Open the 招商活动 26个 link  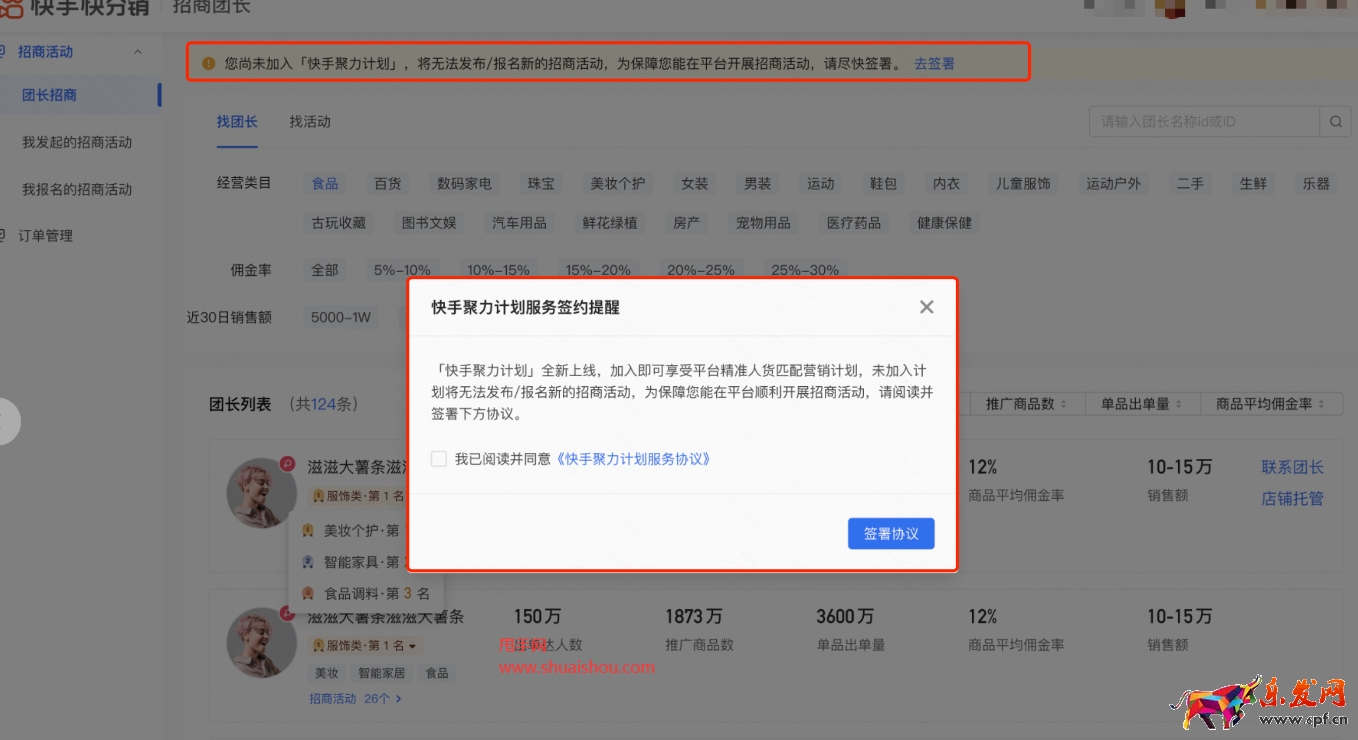[x=355, y=699]
